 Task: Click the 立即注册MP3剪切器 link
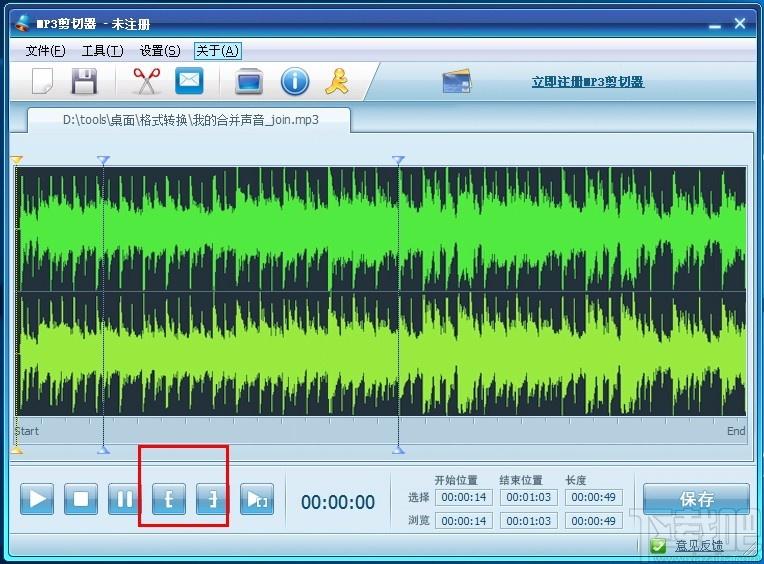588,81
